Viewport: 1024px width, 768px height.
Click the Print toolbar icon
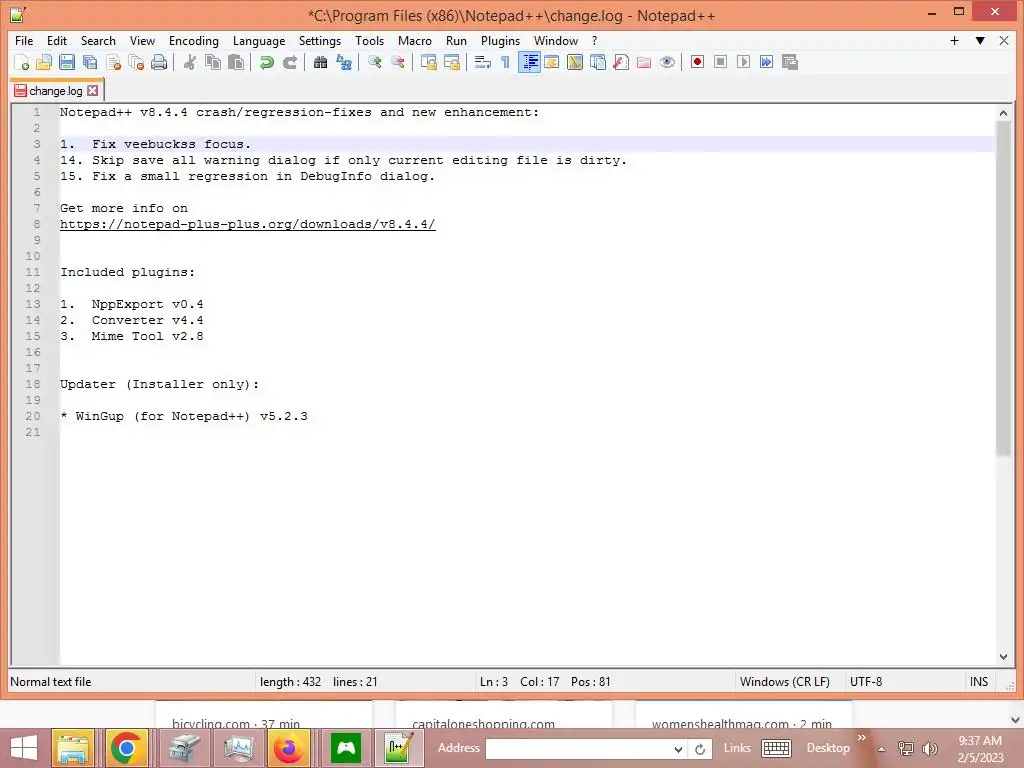pos(159,62)
